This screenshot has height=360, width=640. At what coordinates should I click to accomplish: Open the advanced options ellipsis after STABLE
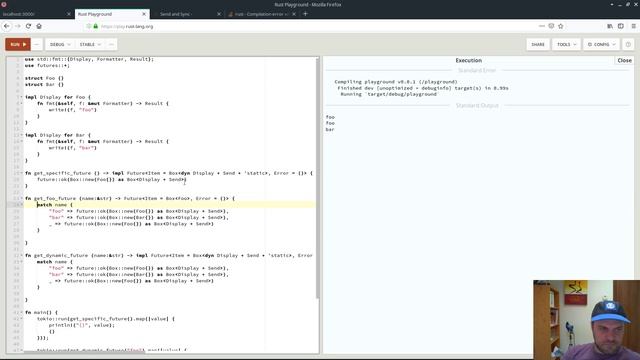click(x=111, y=44)
